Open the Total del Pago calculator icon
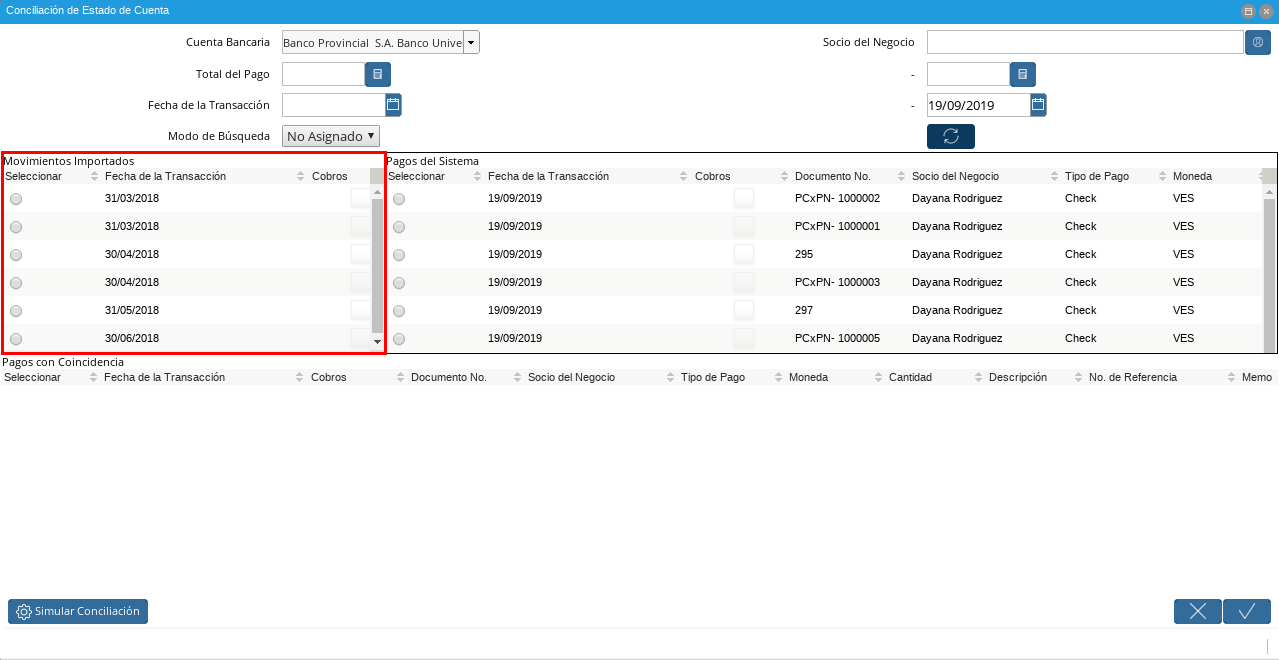Viewport: 1279px width, 660px height. (377, 74)
